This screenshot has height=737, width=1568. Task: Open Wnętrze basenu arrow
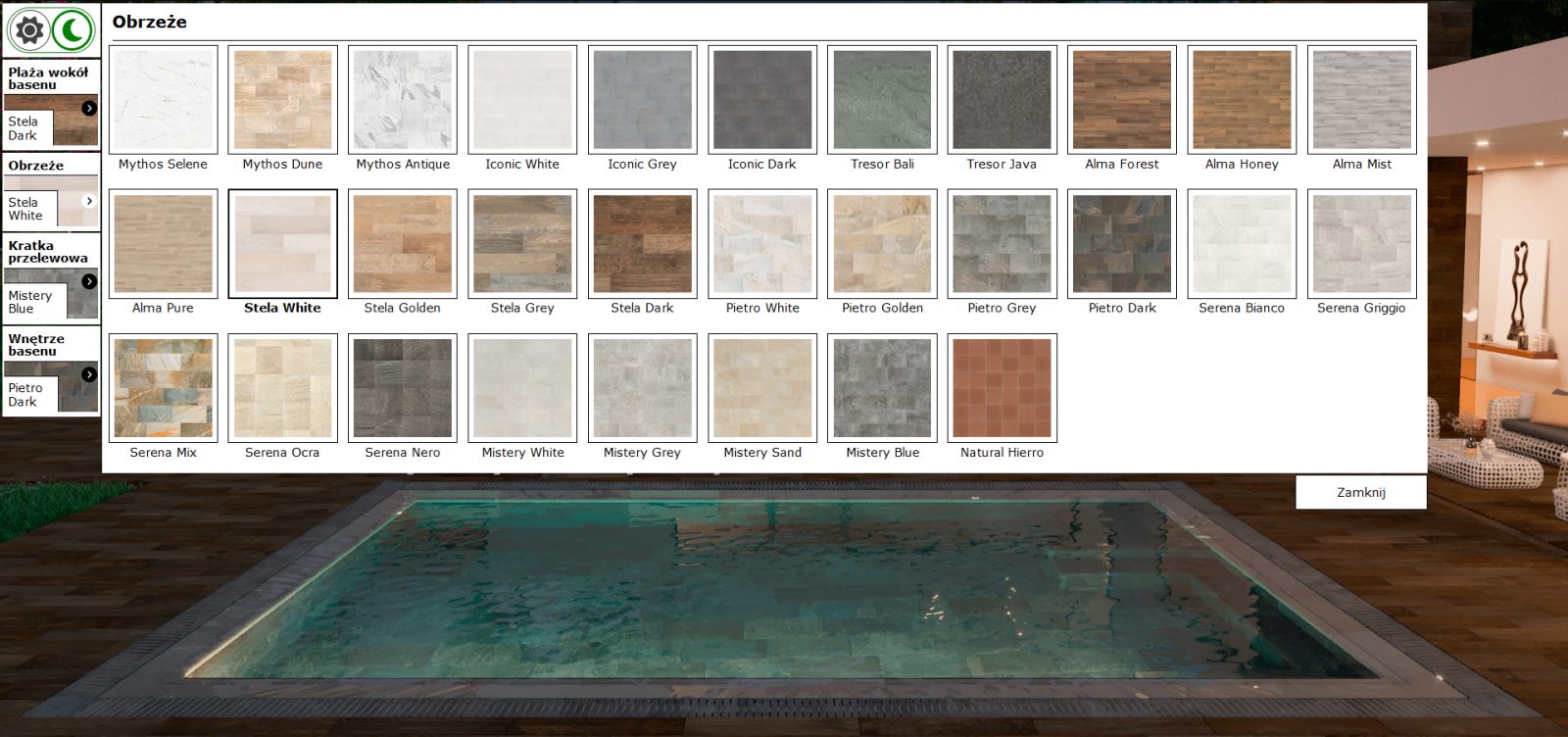coord(89,374)
